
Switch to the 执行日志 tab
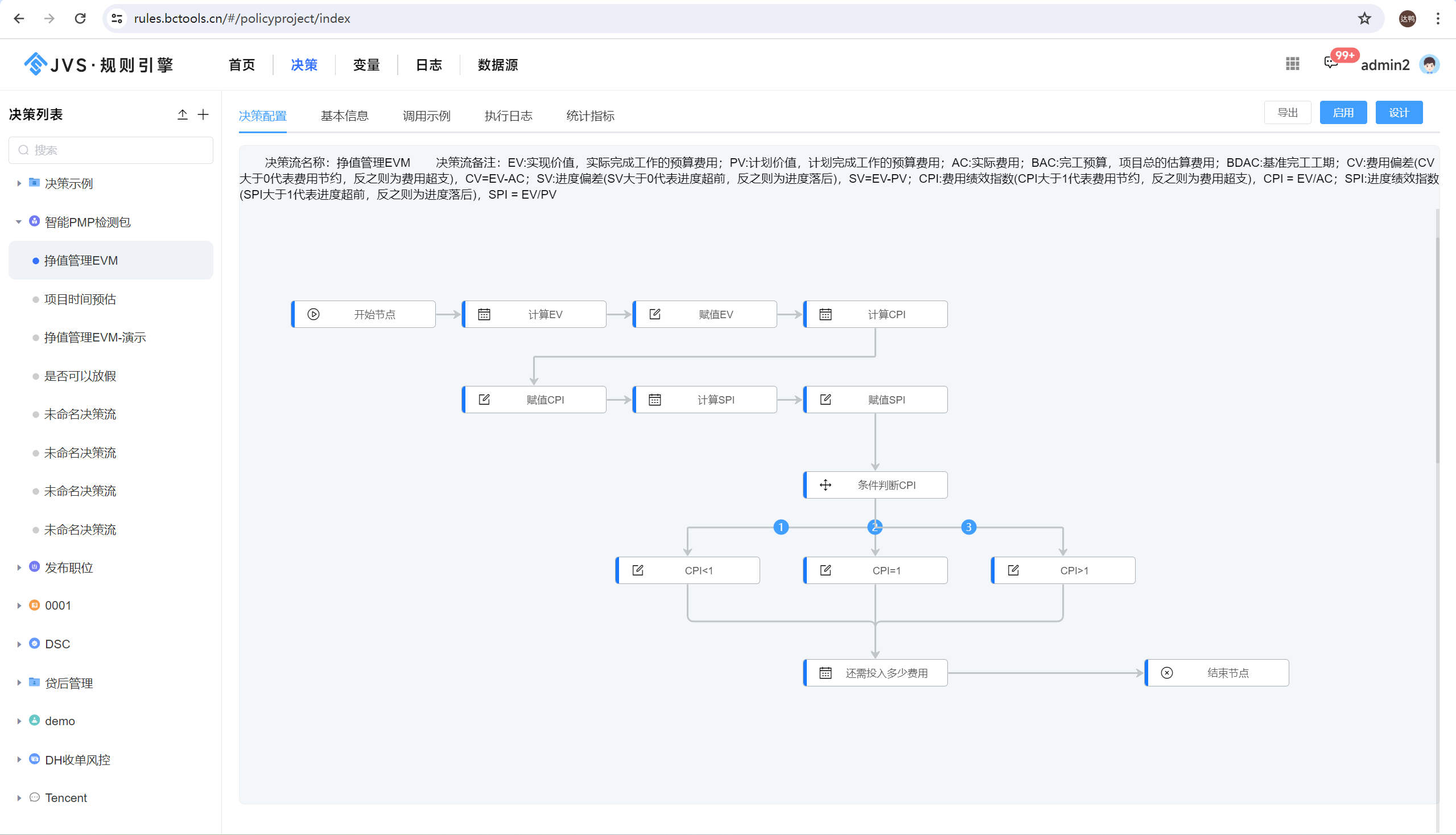tap(508, 116)
